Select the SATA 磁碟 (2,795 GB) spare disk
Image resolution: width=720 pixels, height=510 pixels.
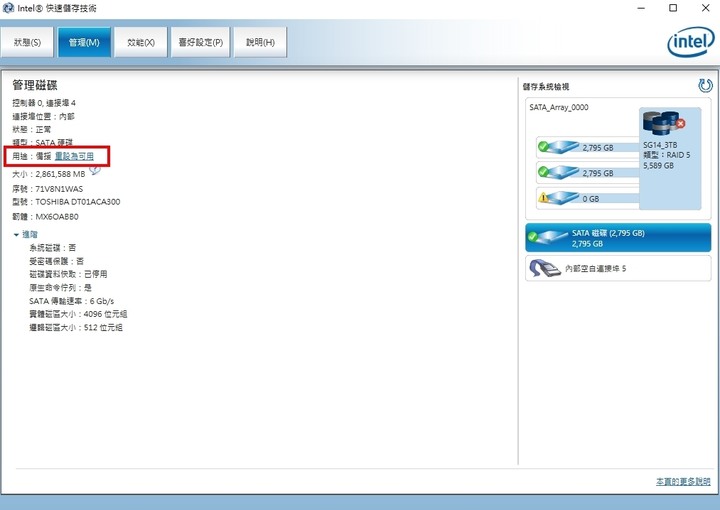pyautogui.click(x=618, y=238)
